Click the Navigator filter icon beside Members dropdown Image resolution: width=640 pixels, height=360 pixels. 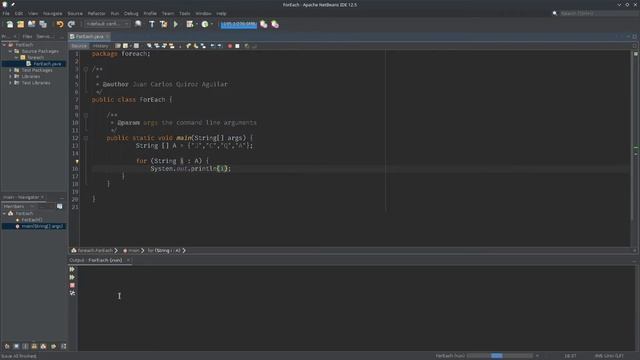pos(60,207)
